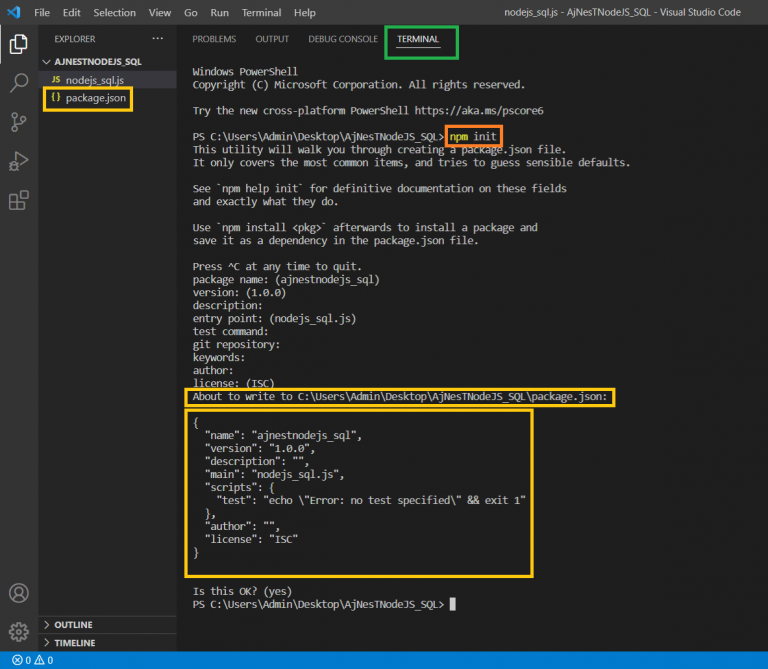Open the Run and Debug view
The image size is (768, 669).
click(x=18, y=161)
